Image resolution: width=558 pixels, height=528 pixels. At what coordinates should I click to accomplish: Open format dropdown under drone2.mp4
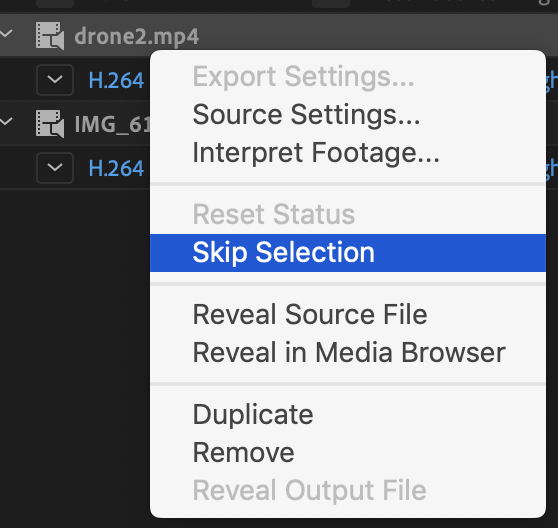55,80
